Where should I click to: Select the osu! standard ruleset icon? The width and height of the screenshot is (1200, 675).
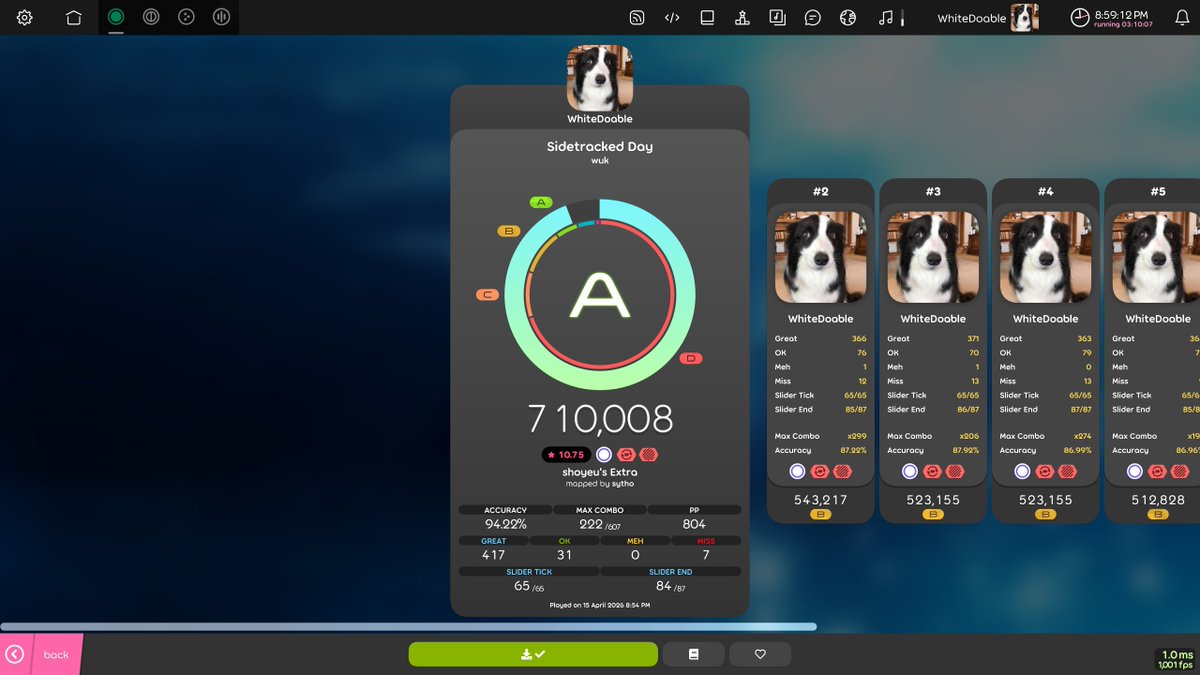coord(116,17)
